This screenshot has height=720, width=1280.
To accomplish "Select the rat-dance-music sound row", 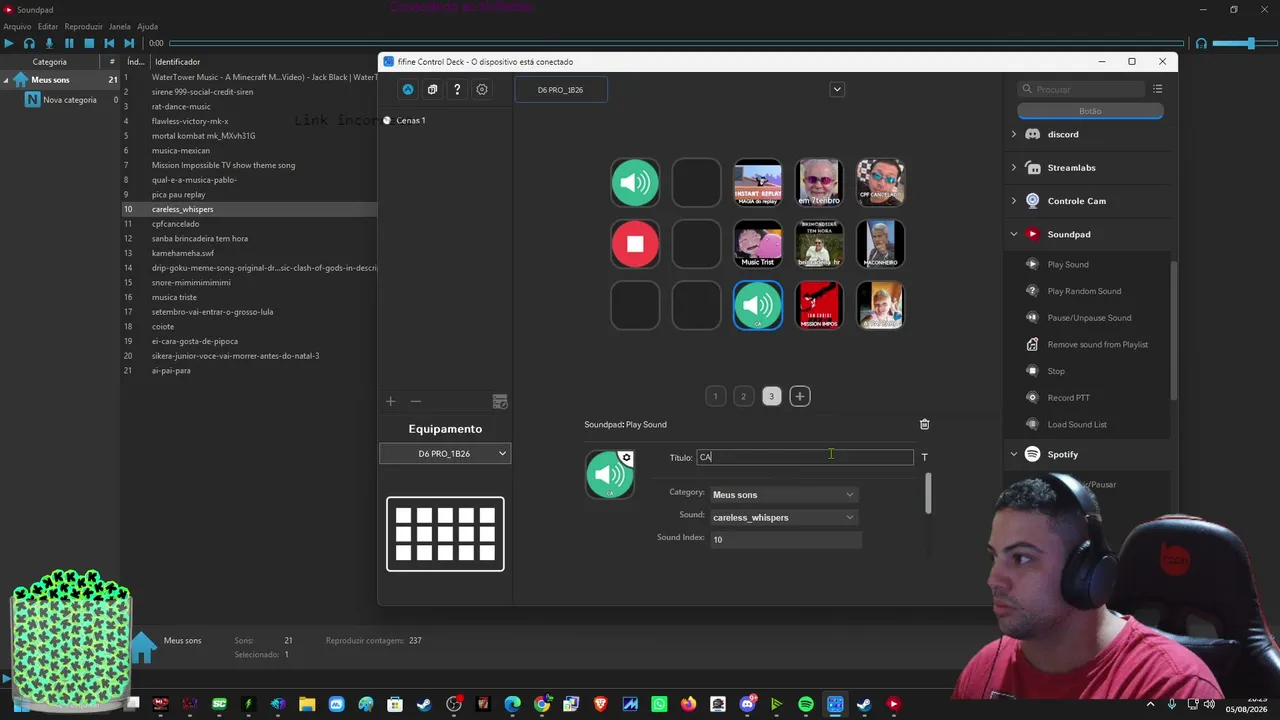I will [181, 106].
